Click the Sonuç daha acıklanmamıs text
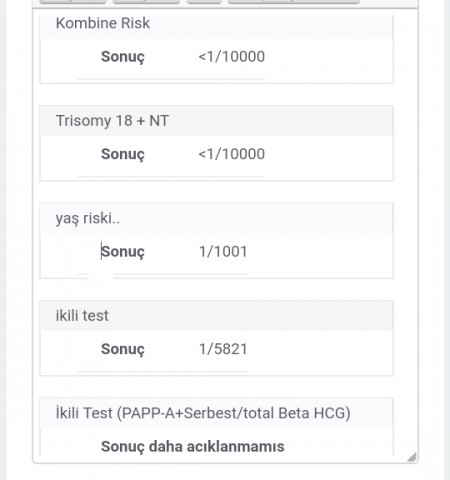The image size is (450, 480). point(193,447)
